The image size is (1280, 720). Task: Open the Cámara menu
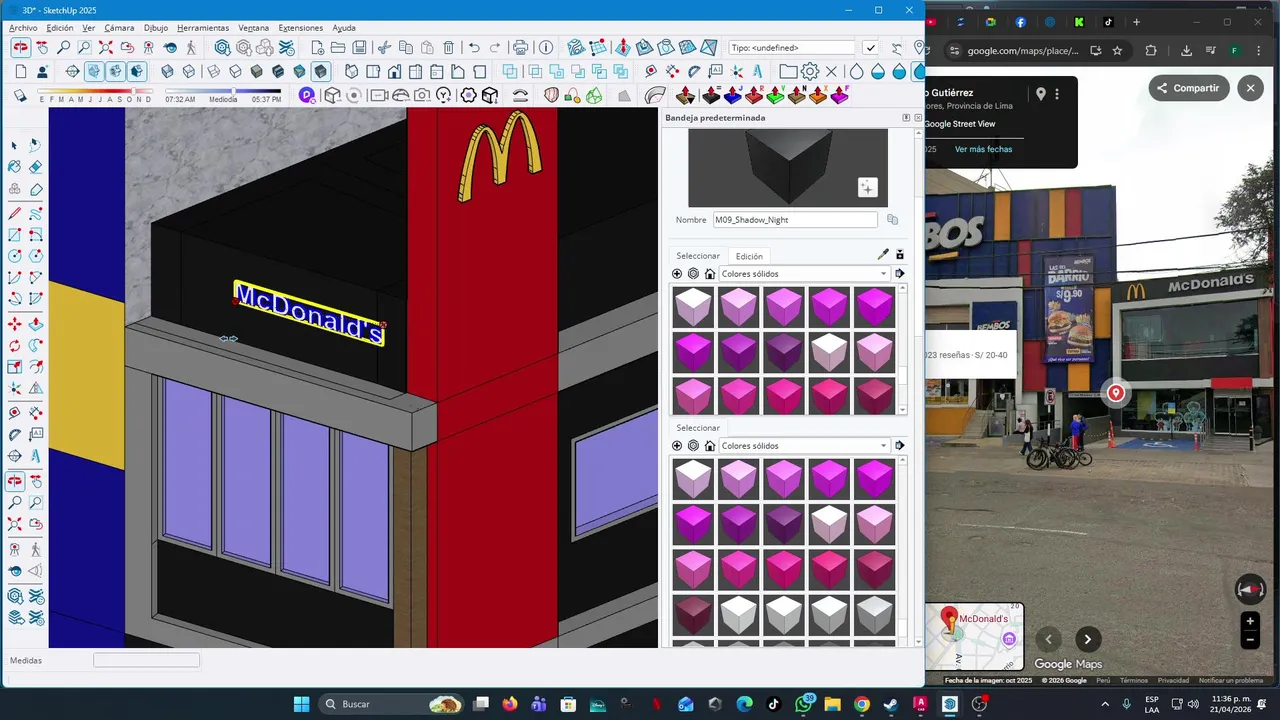[119, 28]
